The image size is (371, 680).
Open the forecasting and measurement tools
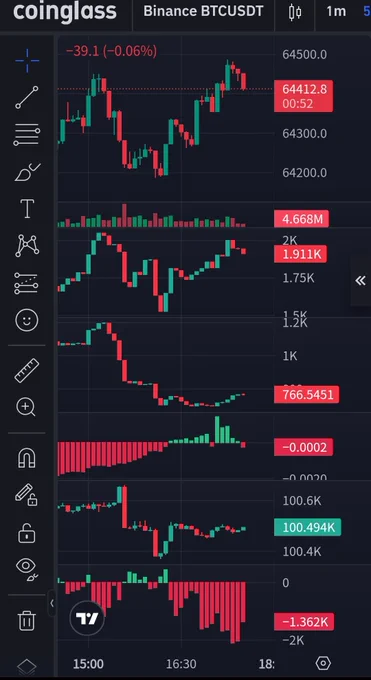(27, 283)
